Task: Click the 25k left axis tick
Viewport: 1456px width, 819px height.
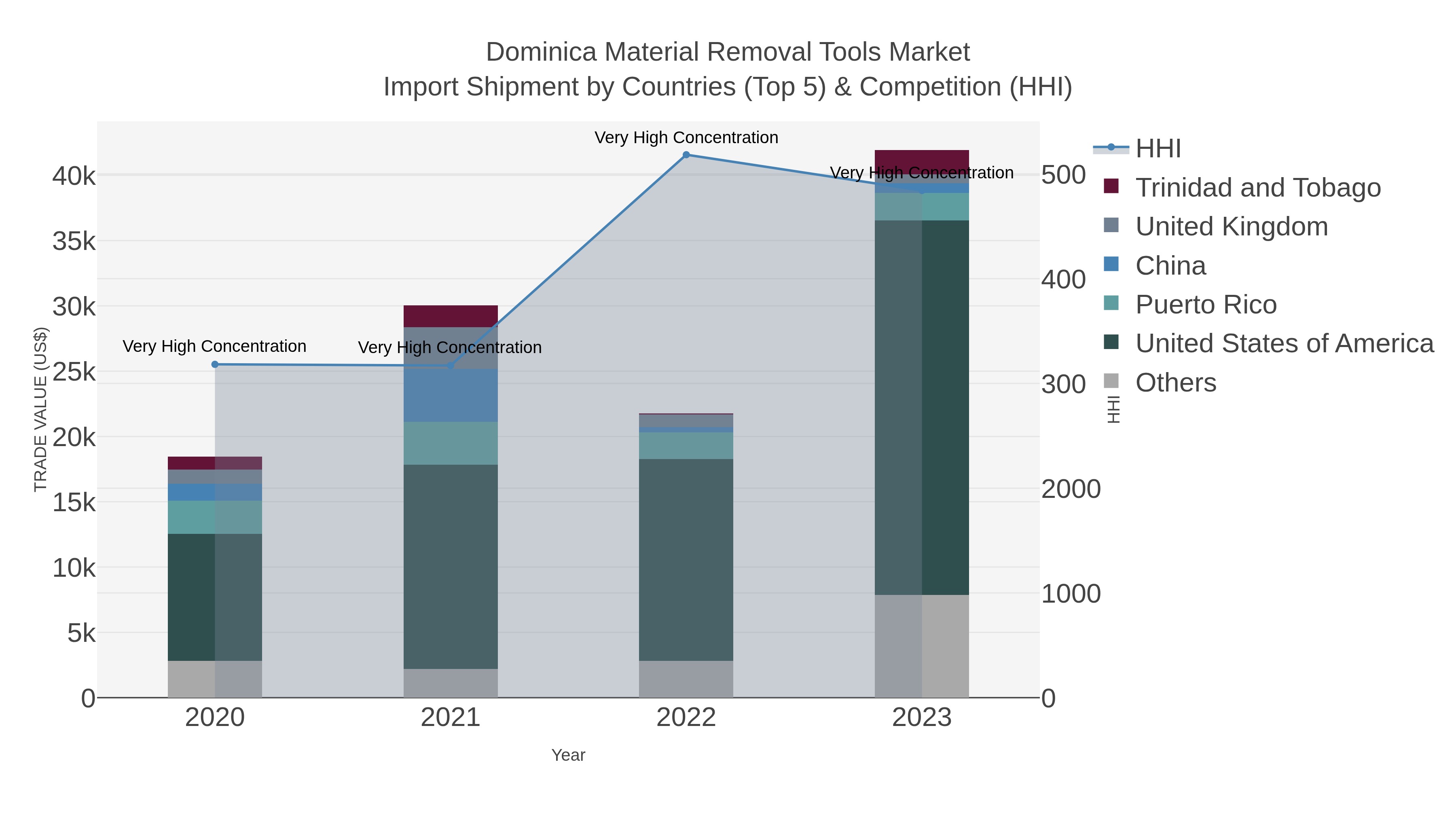Action: 74,372
